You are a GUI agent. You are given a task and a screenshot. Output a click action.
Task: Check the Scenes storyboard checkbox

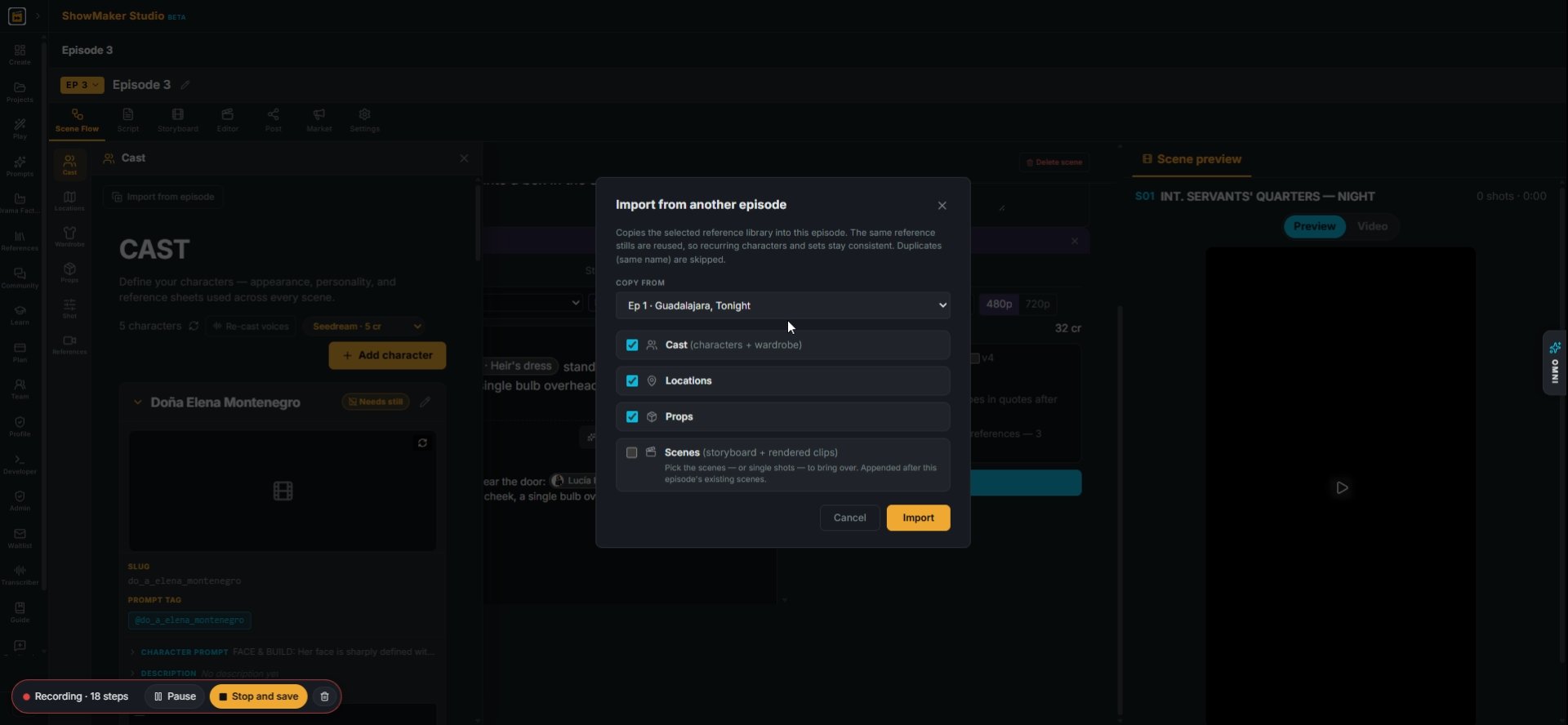coord(631,452)
